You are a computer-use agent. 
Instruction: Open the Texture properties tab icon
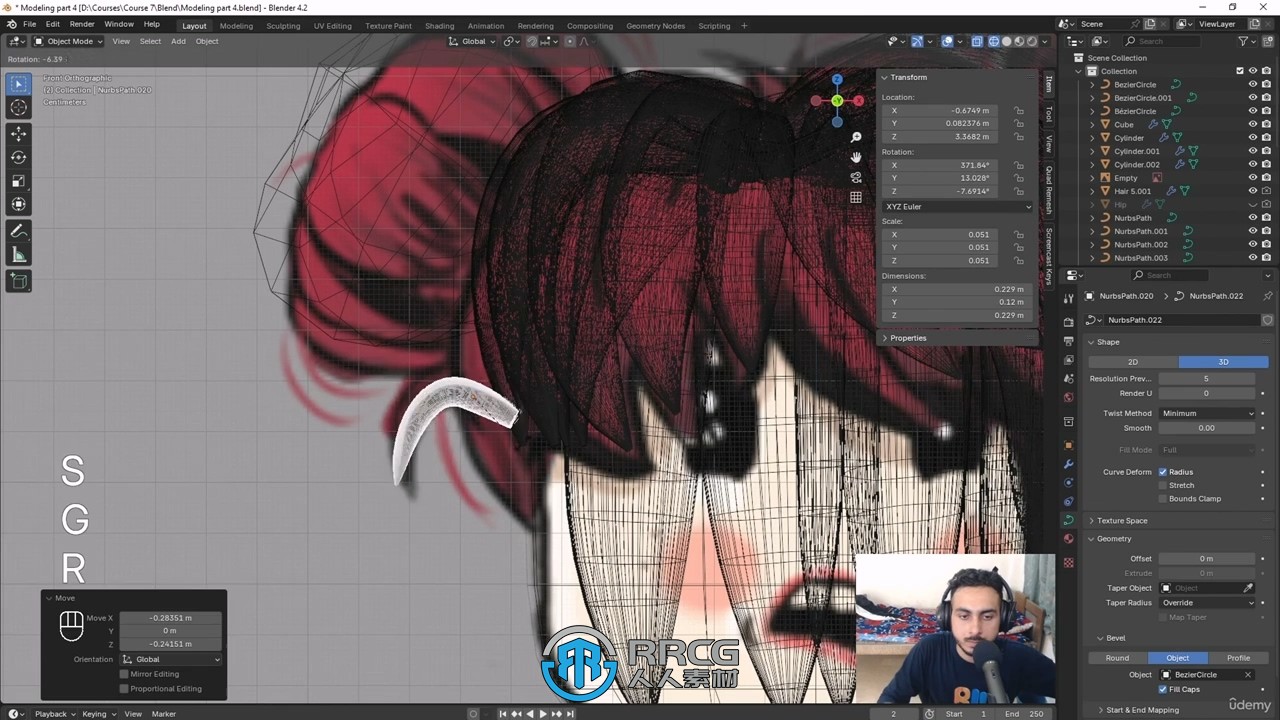tap(1068, 563)
